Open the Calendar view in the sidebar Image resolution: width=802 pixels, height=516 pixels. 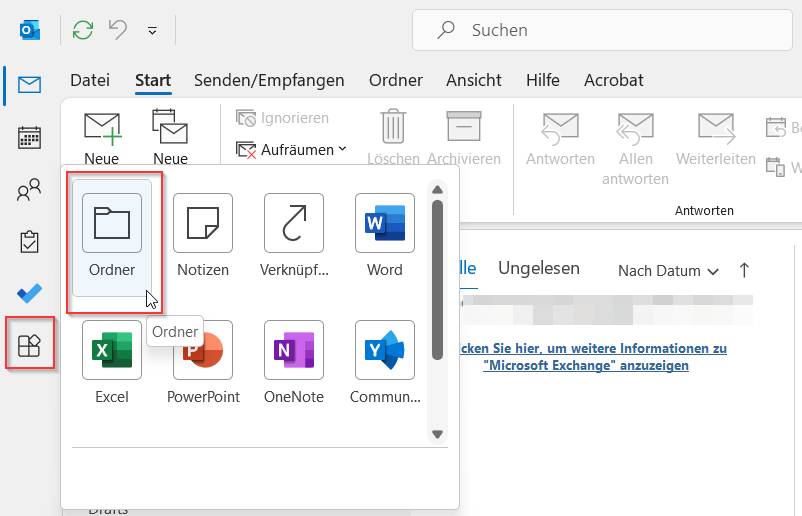[29, 138]
